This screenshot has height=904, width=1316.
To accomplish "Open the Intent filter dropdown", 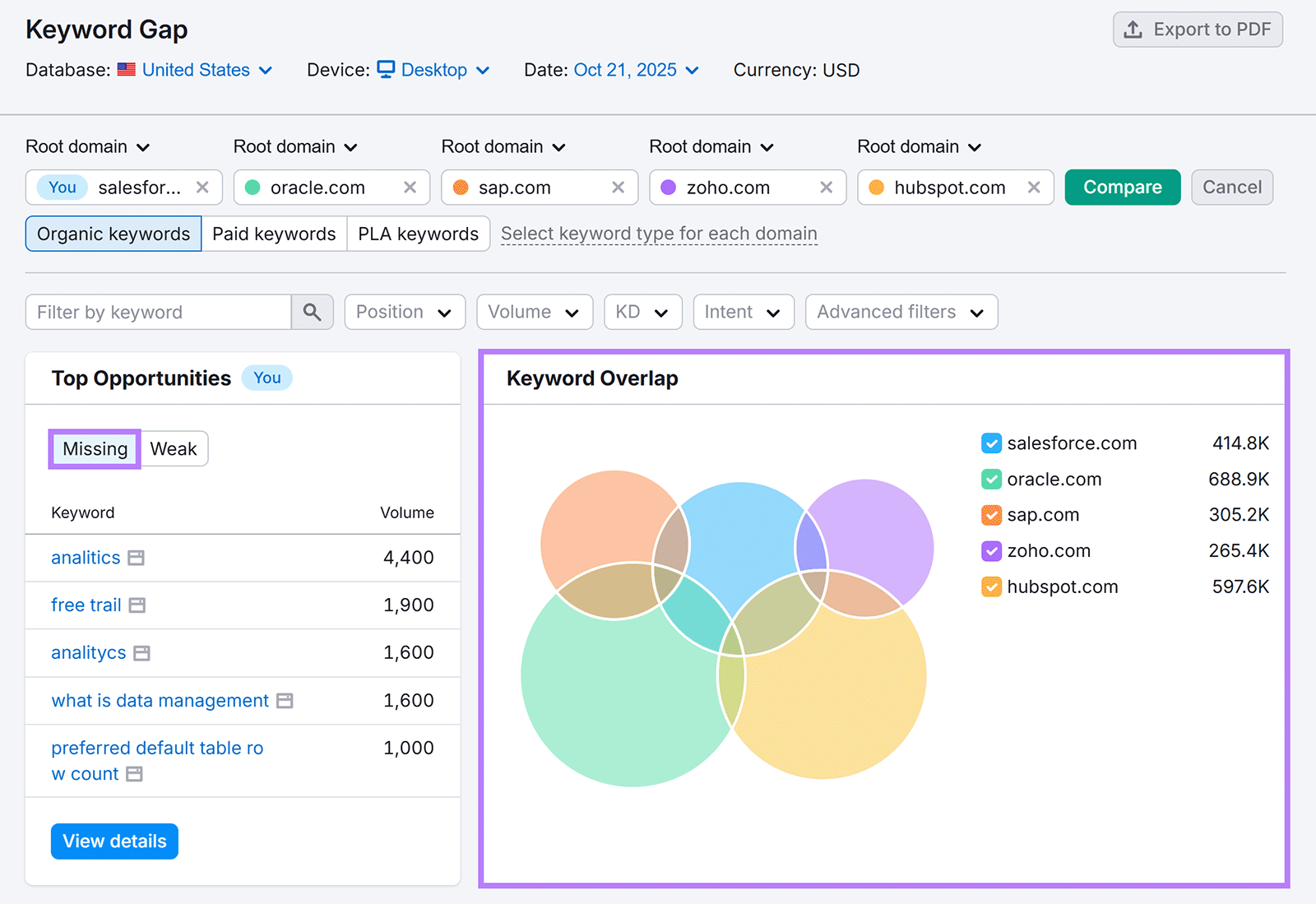I will (743, 312).
